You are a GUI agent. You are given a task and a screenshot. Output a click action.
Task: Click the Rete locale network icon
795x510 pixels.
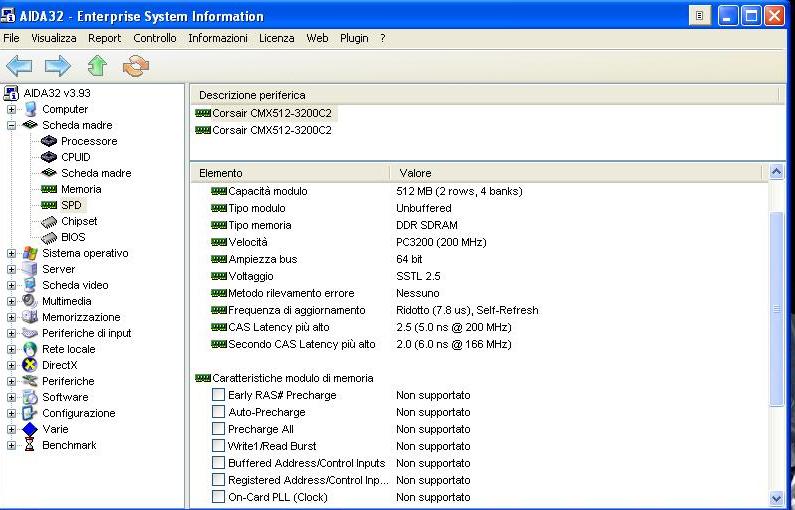tap(30, 349)
